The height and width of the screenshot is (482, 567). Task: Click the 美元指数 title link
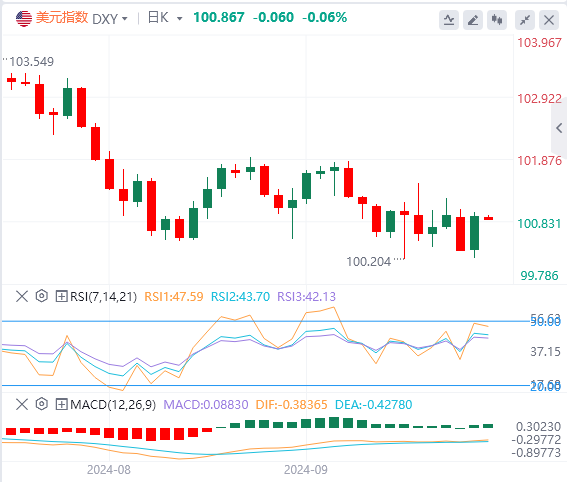pyautogui.click(x=62, y=17)
